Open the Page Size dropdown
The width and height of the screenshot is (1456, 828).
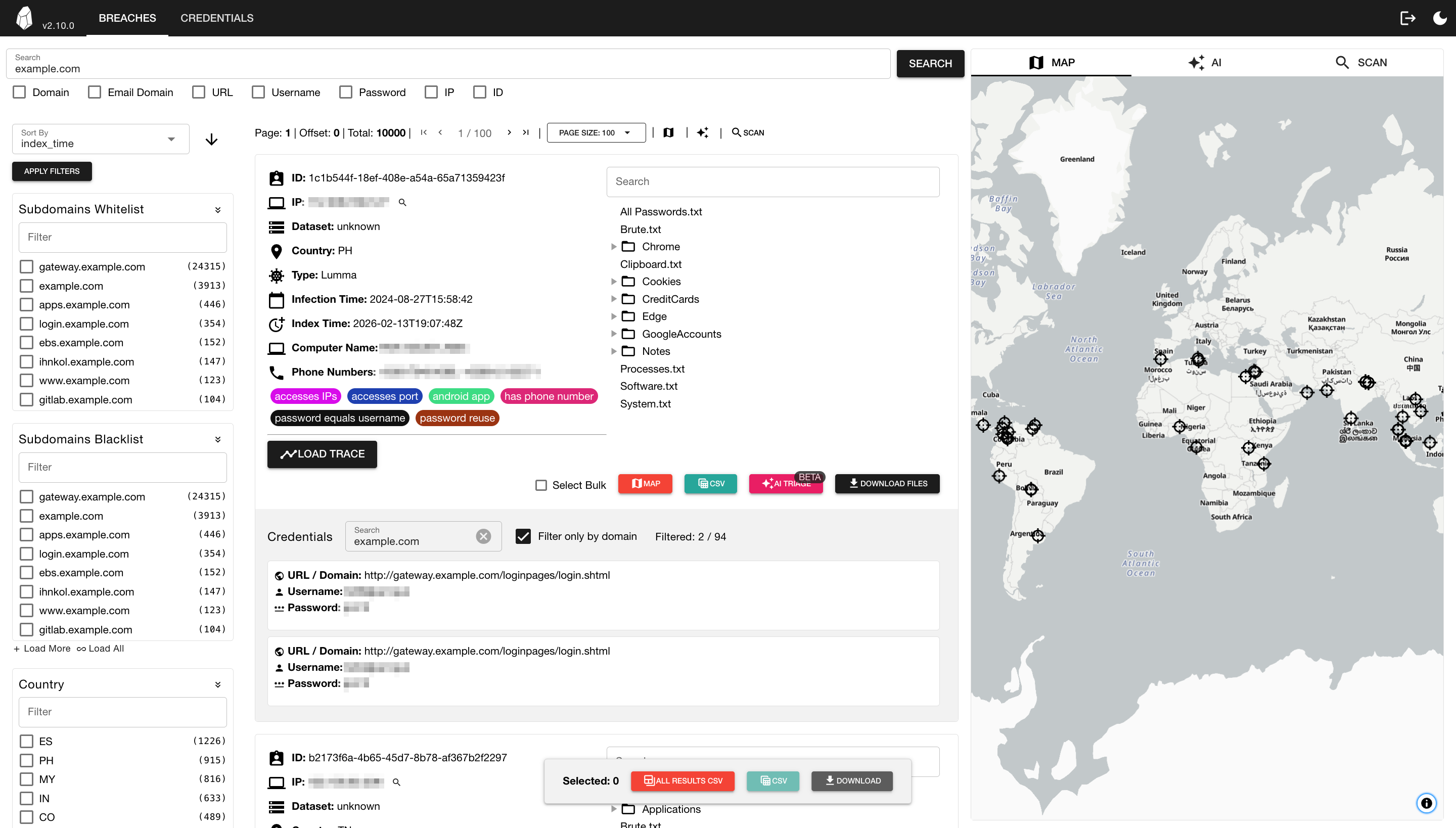(596, 132)
